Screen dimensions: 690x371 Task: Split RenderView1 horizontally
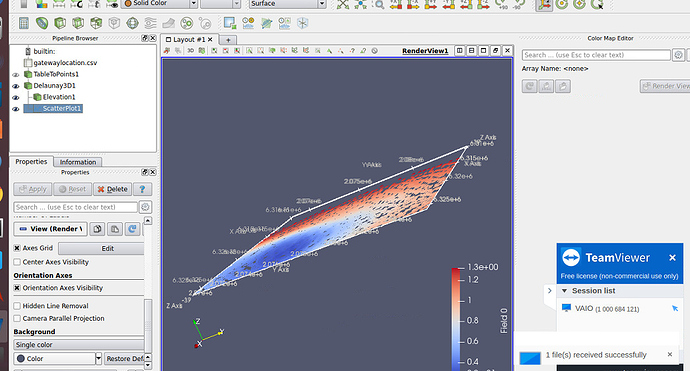click(459, 51)
